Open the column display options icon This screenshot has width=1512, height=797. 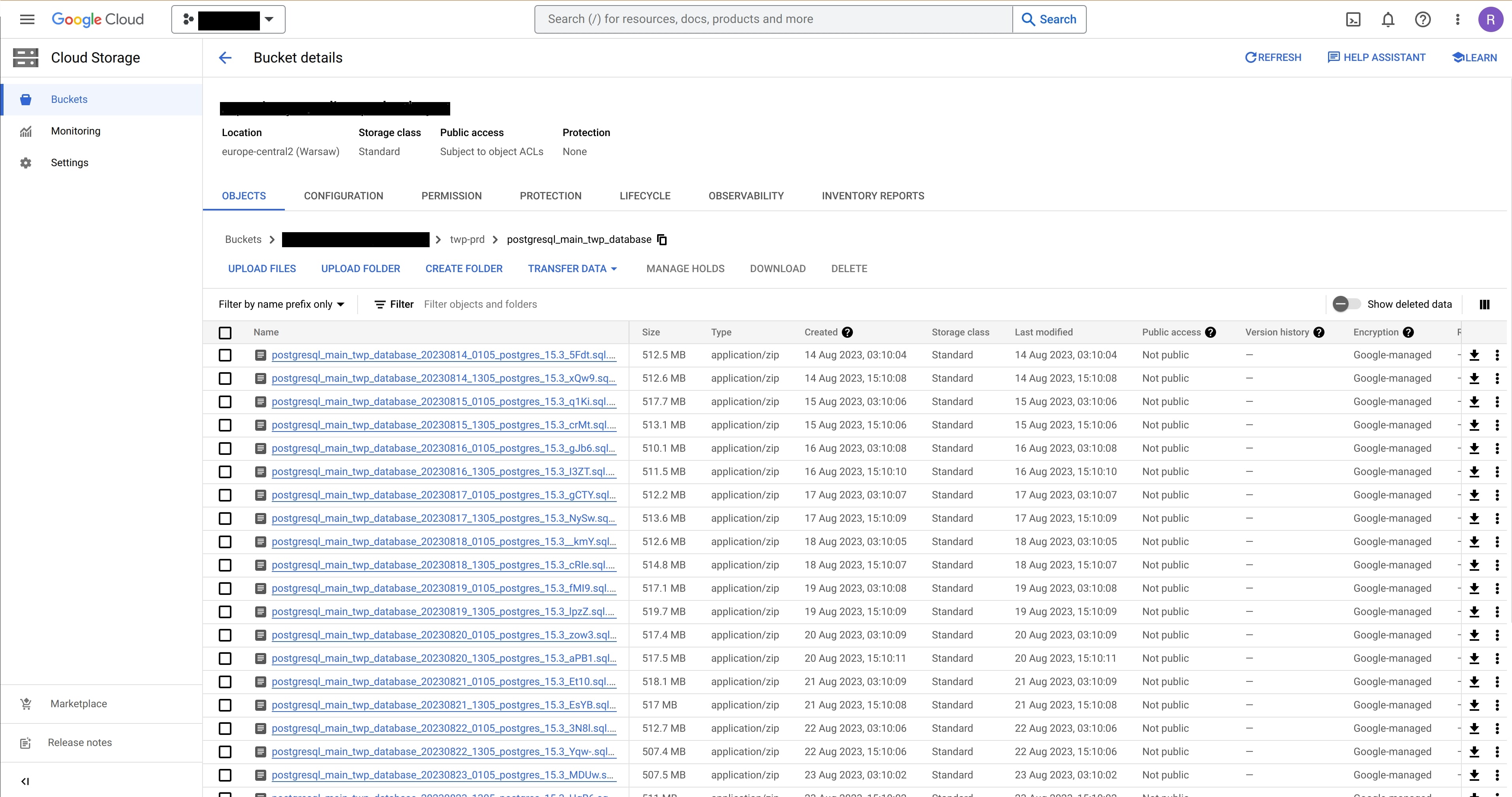coord(1484,304)
